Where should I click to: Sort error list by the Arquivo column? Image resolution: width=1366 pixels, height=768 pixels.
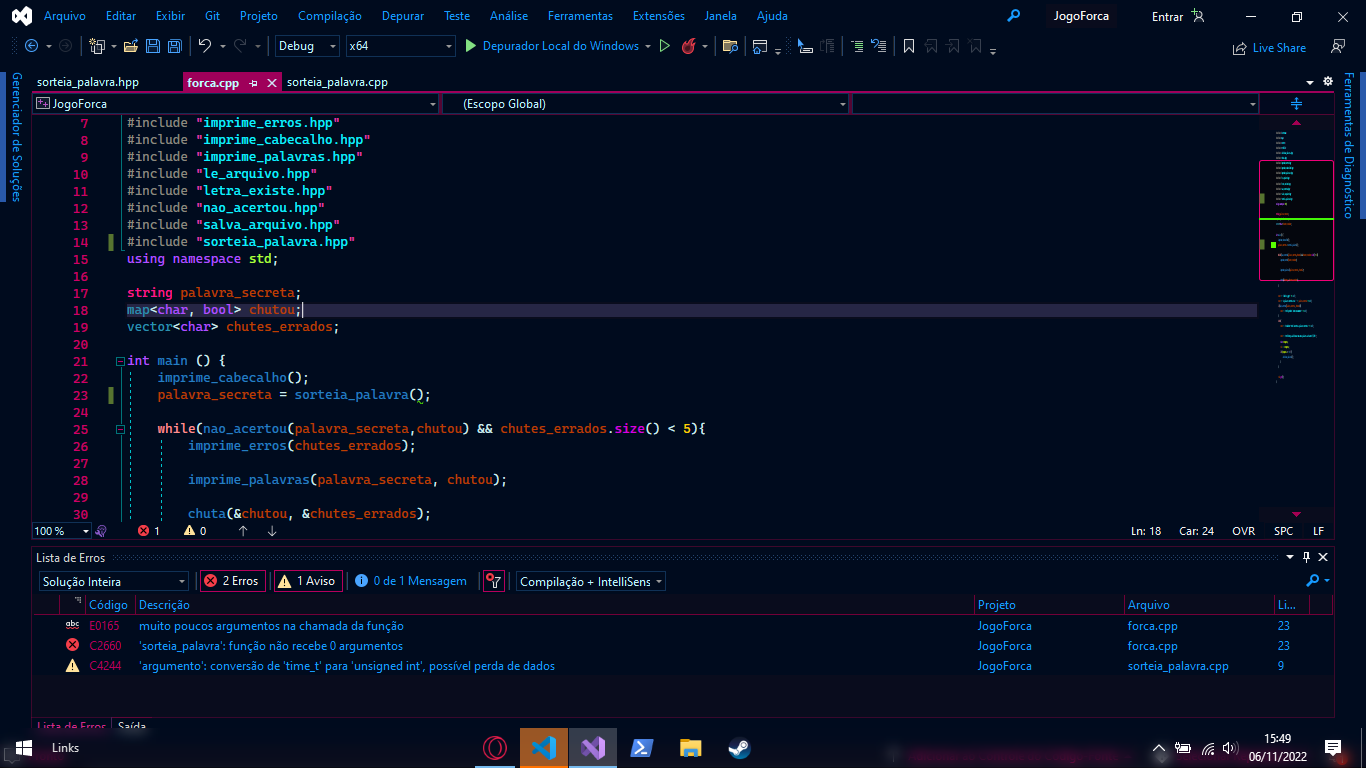point(1199,605)
